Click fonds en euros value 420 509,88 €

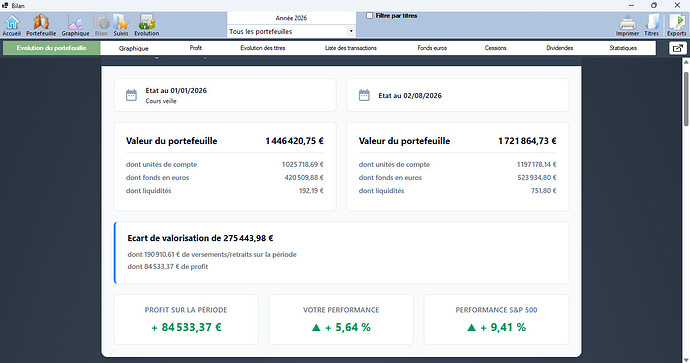pos(304,178)
